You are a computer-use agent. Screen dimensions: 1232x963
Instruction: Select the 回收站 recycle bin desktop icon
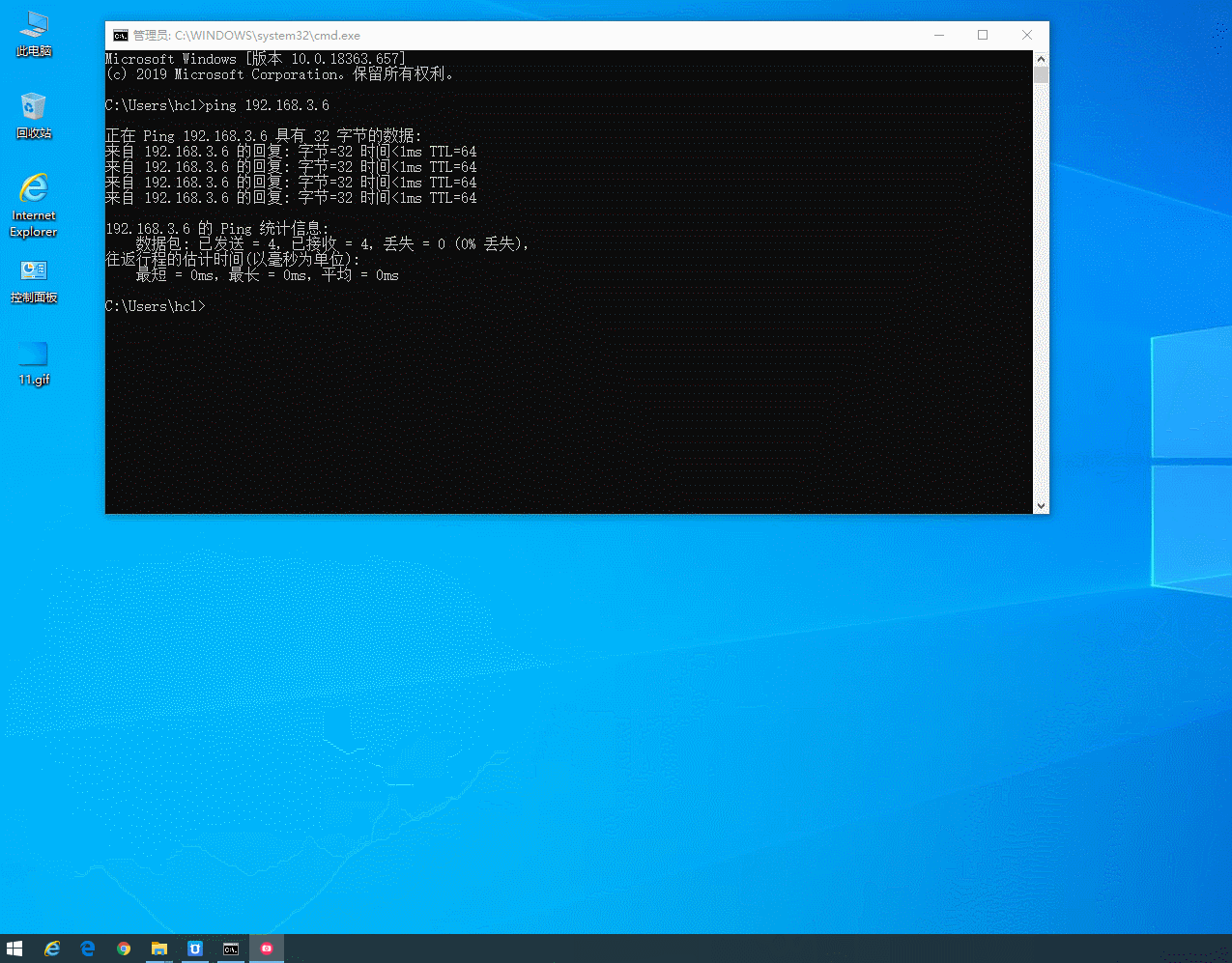34,116
